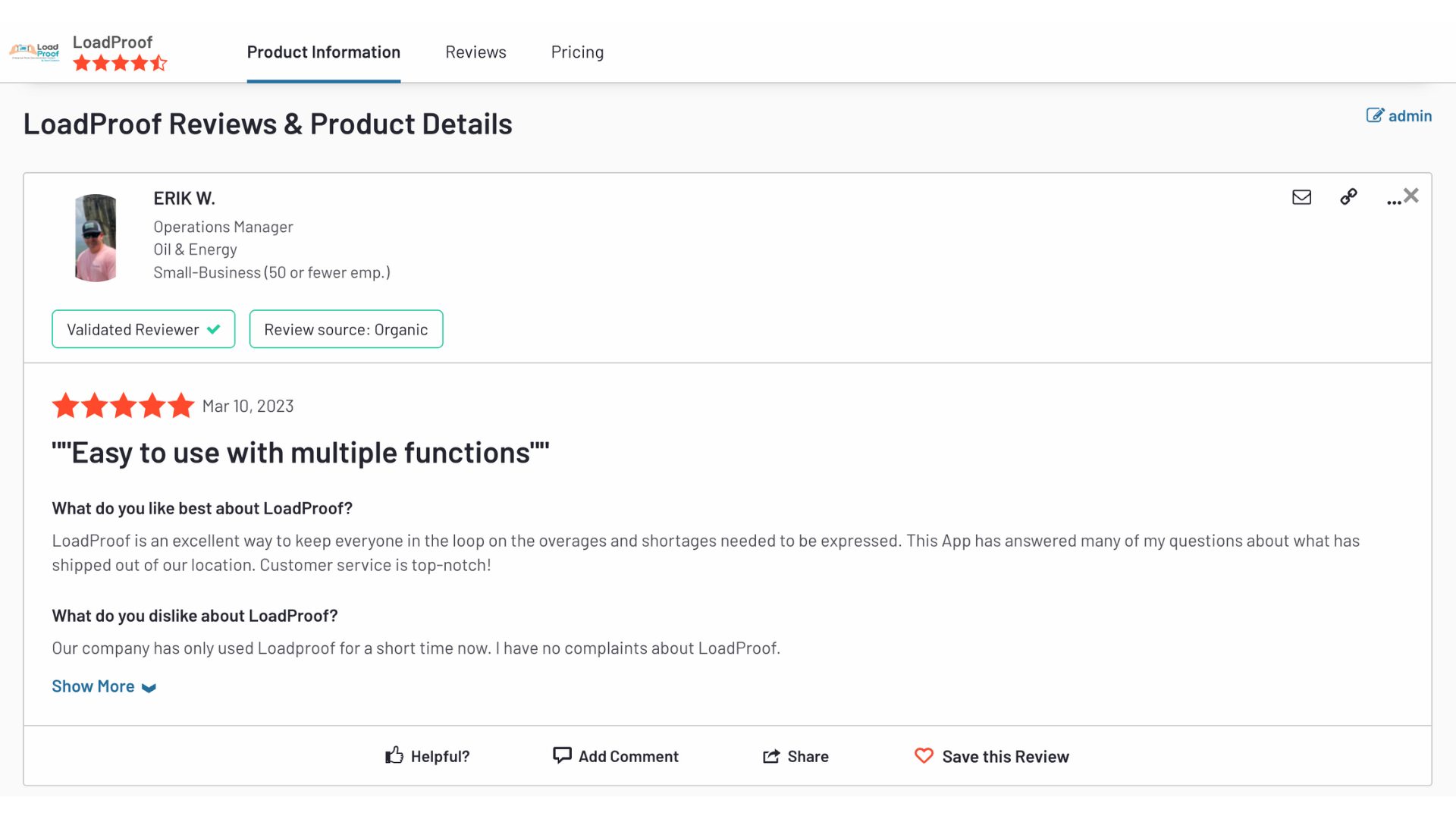Select the Product Information tab
The height and width of the screenshot is (819, 1456).
click(x=324, y=52)
